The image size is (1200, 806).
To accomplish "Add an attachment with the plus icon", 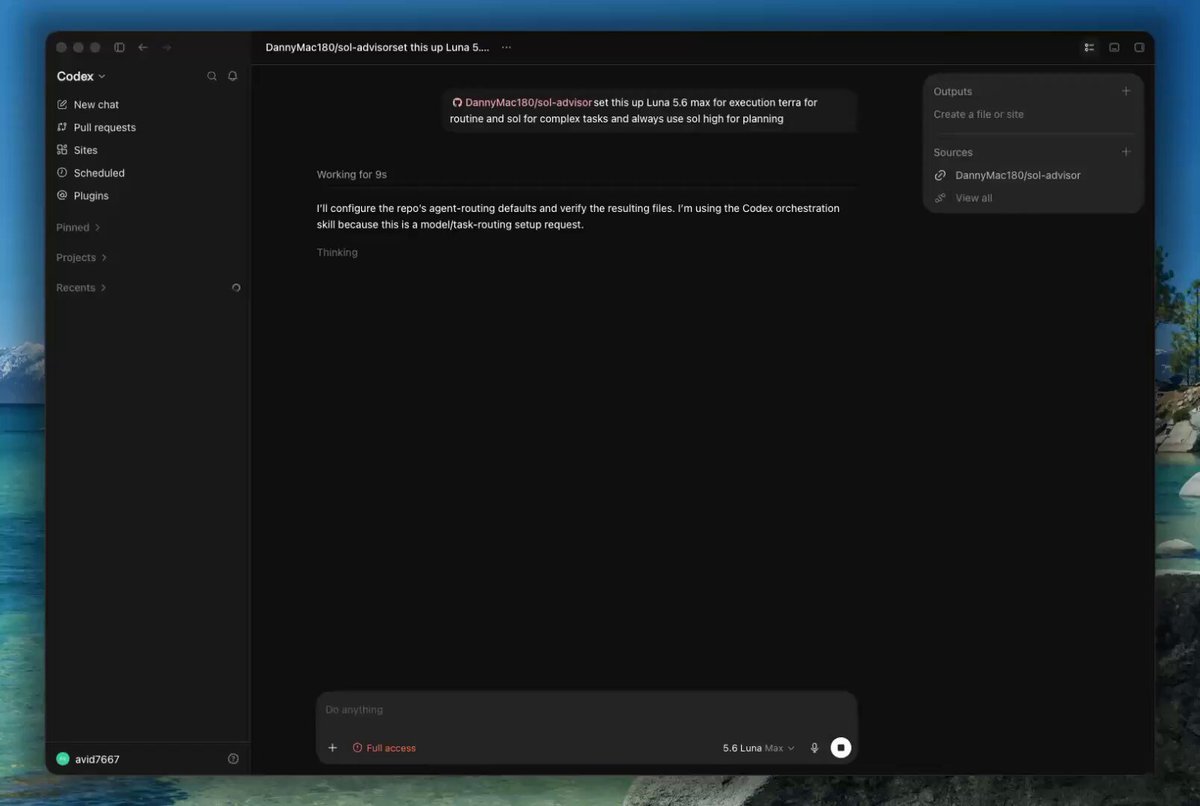I will click(x=333, y=748).
